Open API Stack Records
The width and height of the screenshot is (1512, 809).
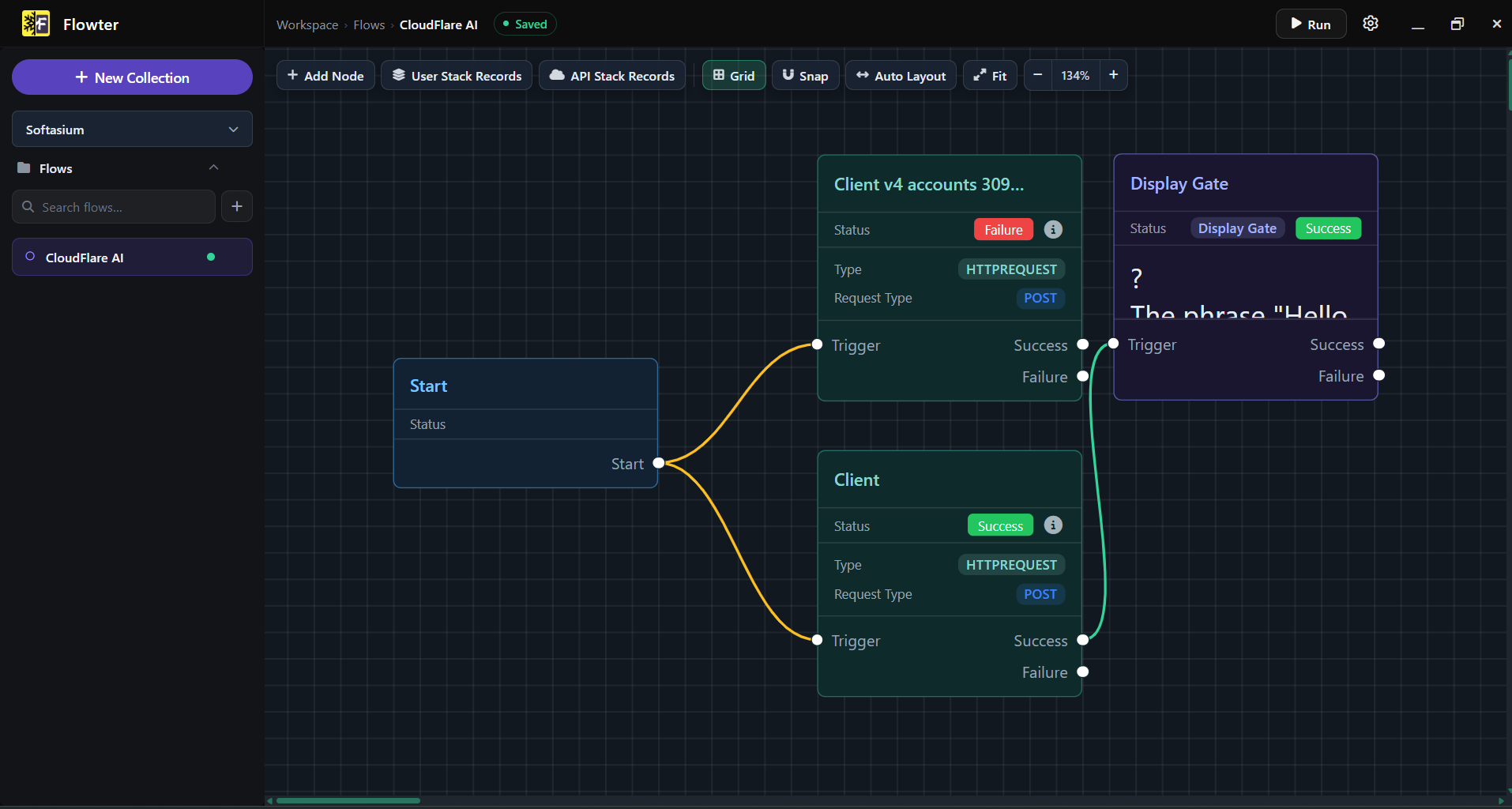(x=612, y=75)
